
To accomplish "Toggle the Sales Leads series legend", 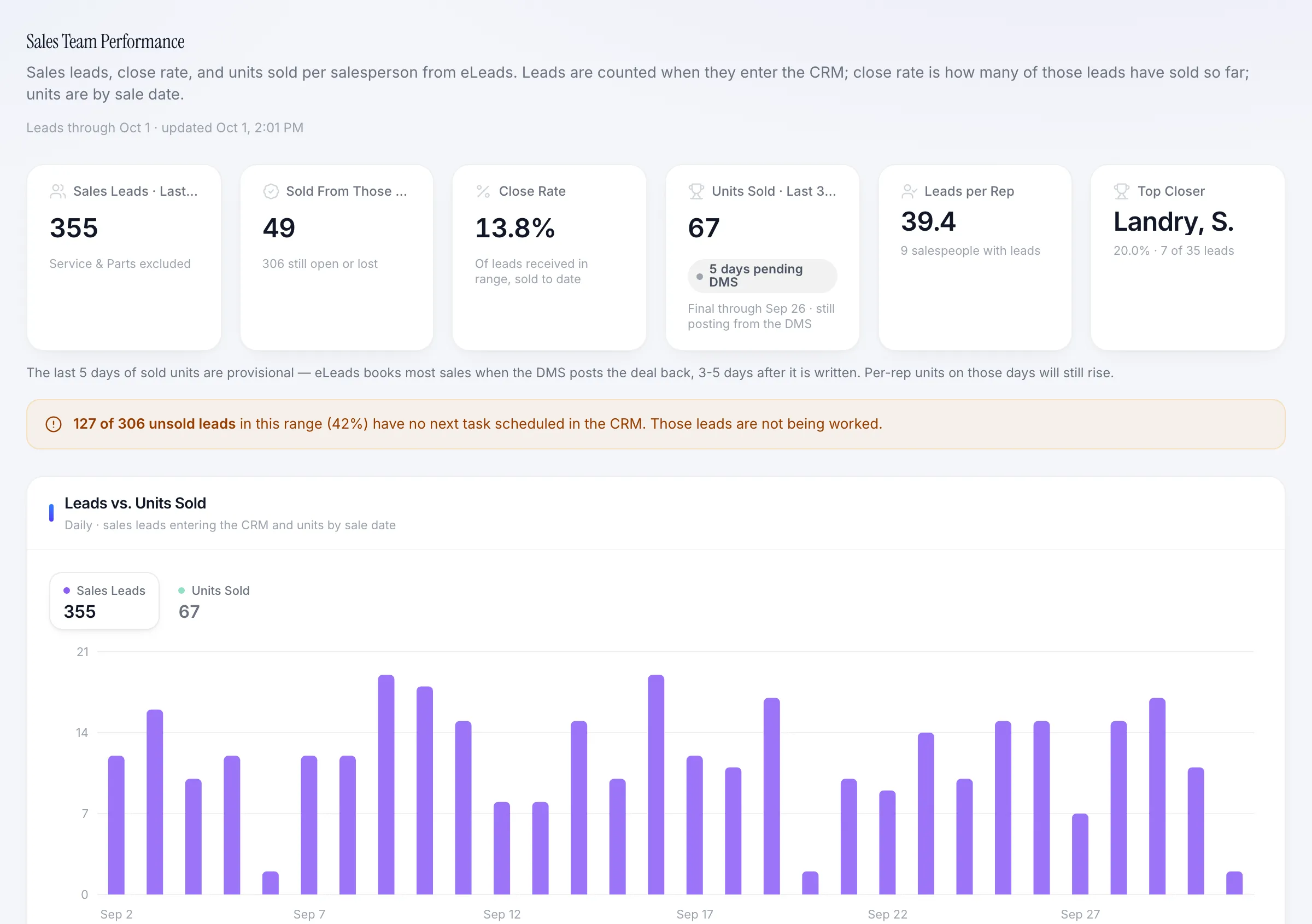I will pos(104,601).
